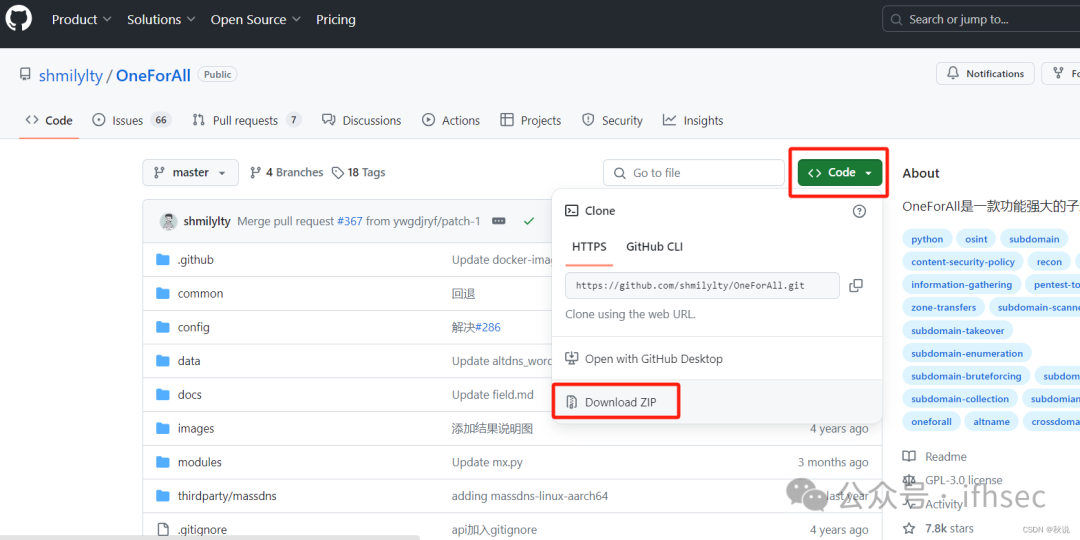Viewport: 1080px width, 540px height.
Task: Click the Go to file search box
Action: (694, 172)
